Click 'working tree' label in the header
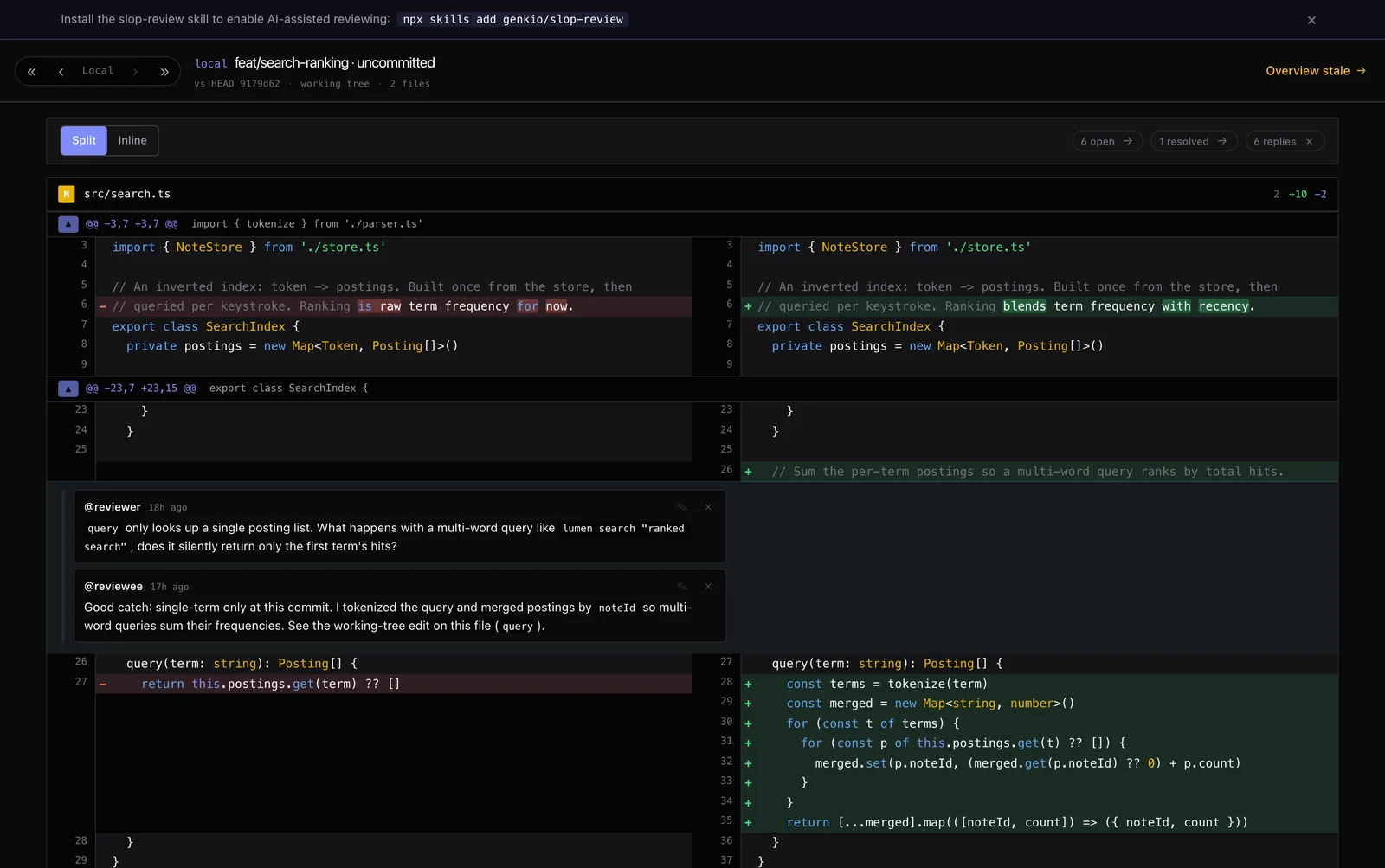This screenshot has width=1385, height=868. (335, 84)
